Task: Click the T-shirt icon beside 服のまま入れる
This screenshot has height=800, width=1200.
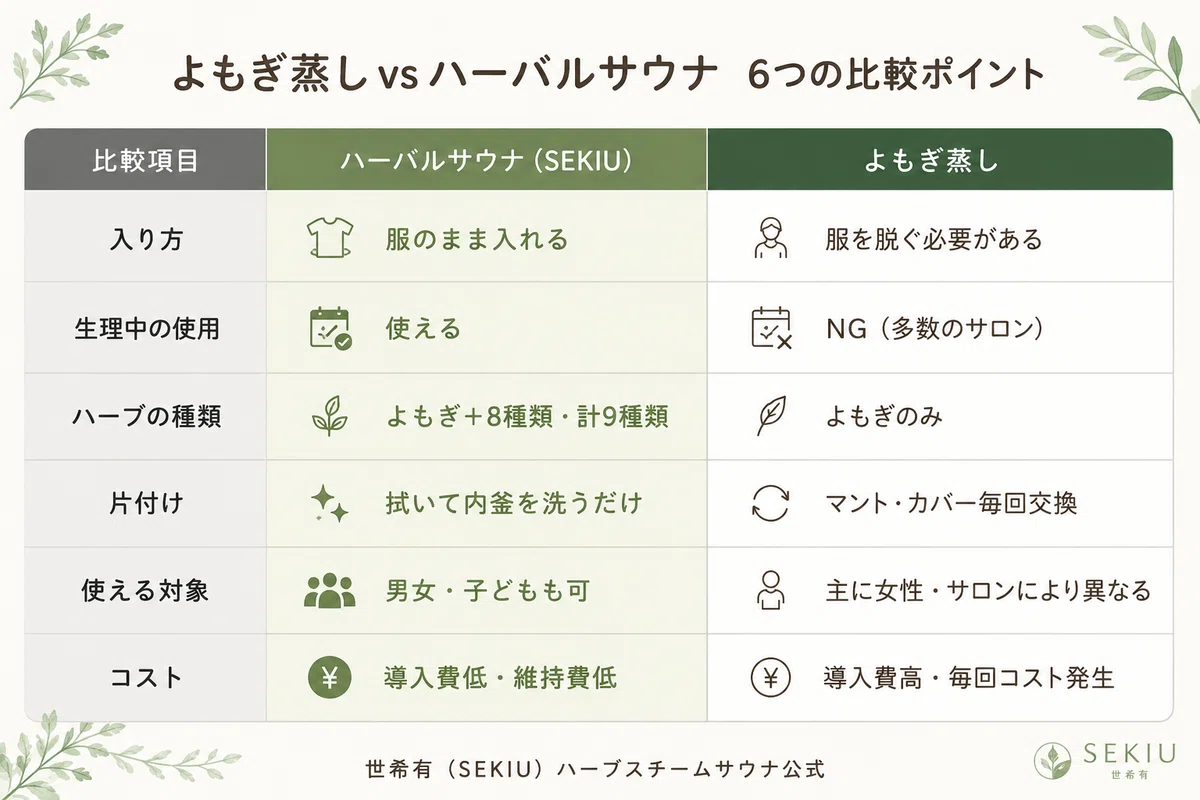Action: pos(329,239)
